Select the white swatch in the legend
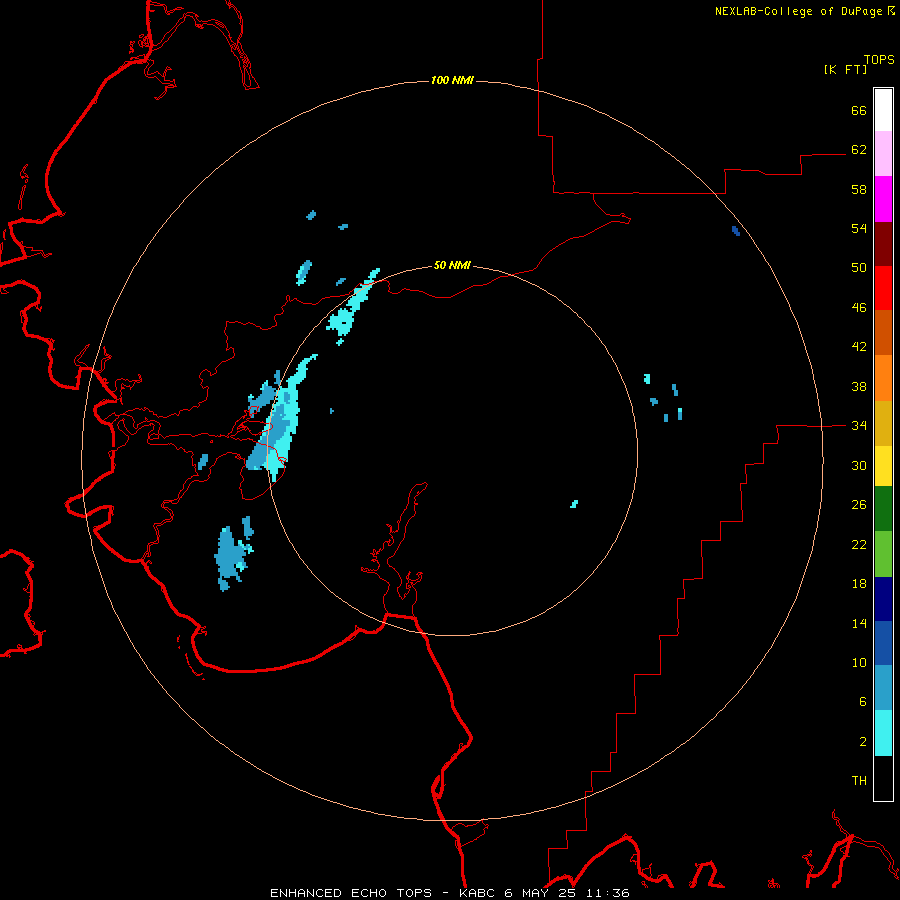The width and height of the screenshot is (900, 900). 883,110
